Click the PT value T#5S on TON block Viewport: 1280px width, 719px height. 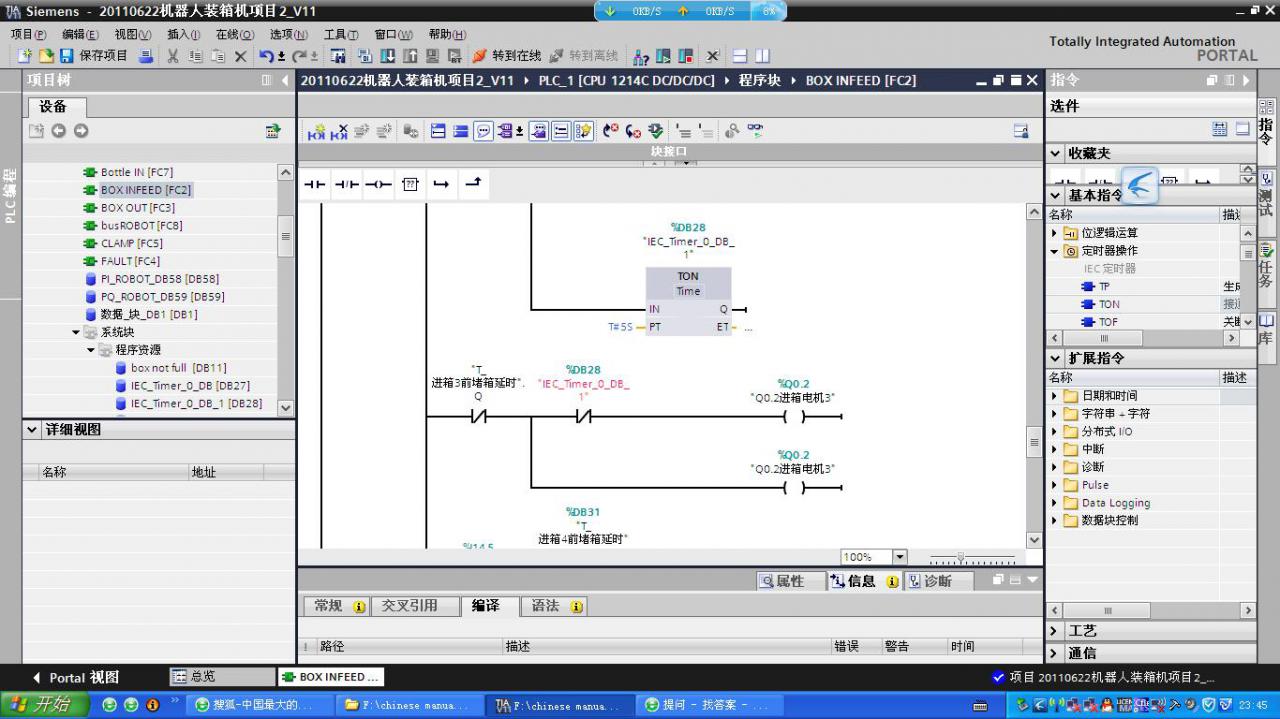pyautogui.click(x=620, y=327)
